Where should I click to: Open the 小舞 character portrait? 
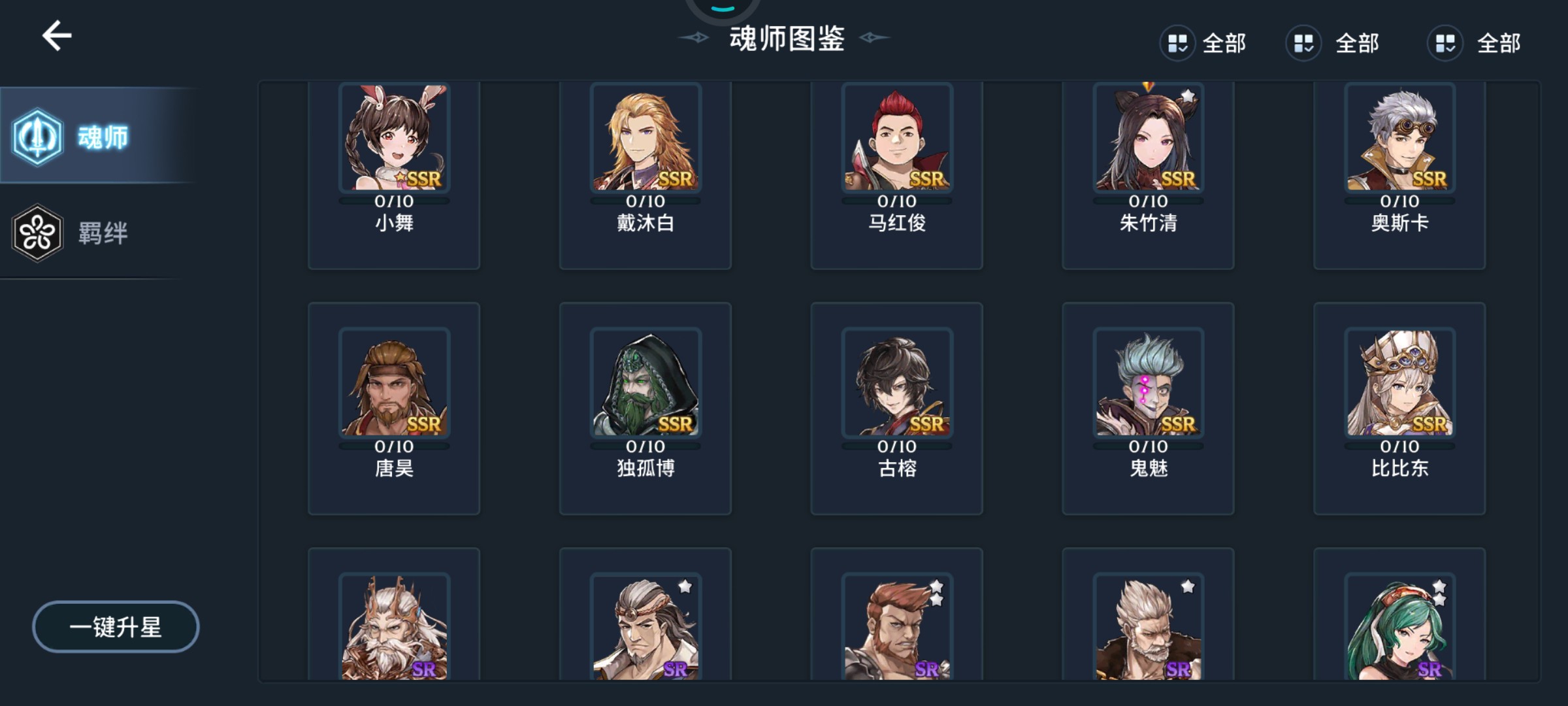click(x=394, y=137)
